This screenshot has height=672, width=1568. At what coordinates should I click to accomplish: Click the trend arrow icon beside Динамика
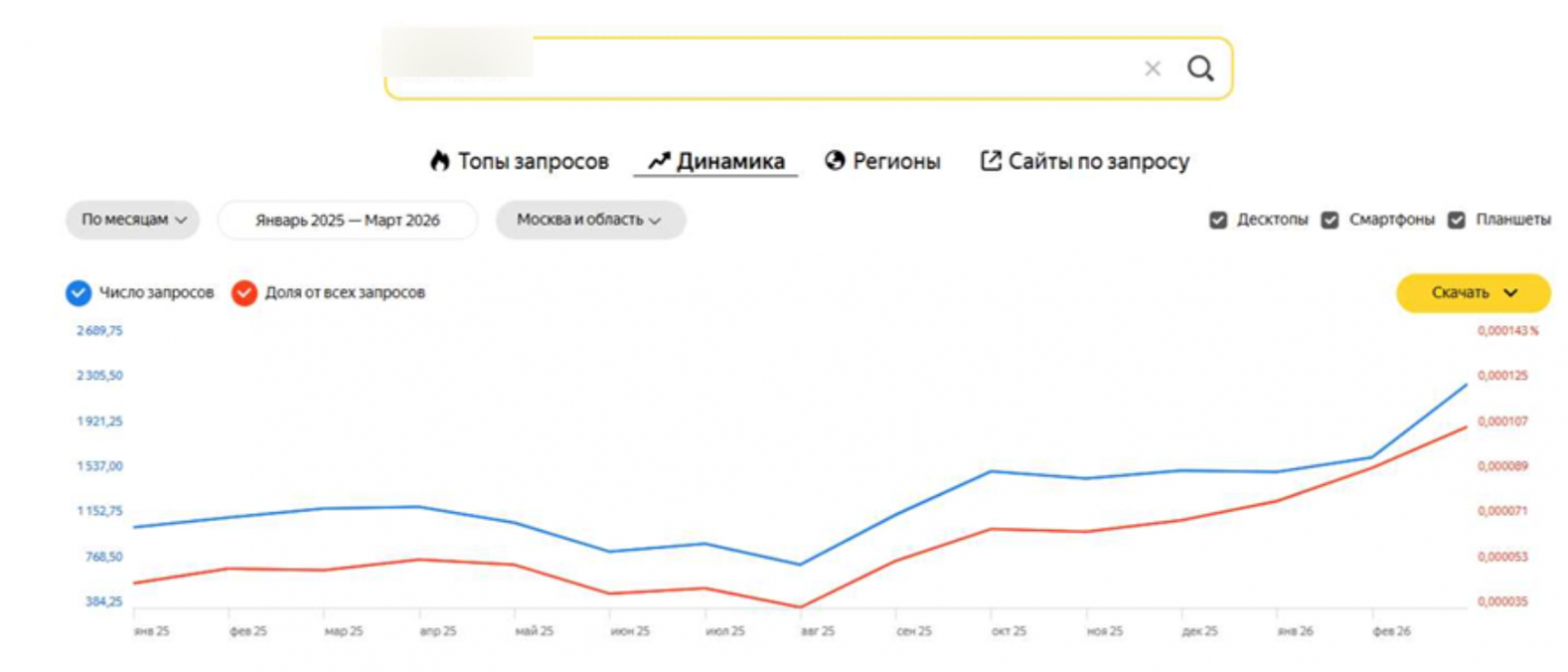coord(660,161)
